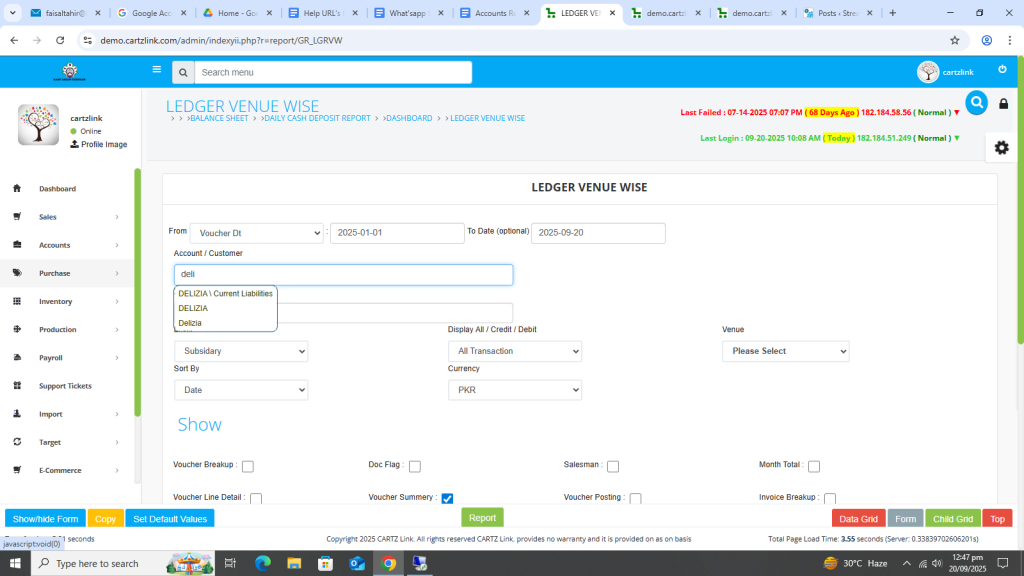Click the browser reload icon
This screenshot has height=576, width=1024.
[x=60, y=40]
